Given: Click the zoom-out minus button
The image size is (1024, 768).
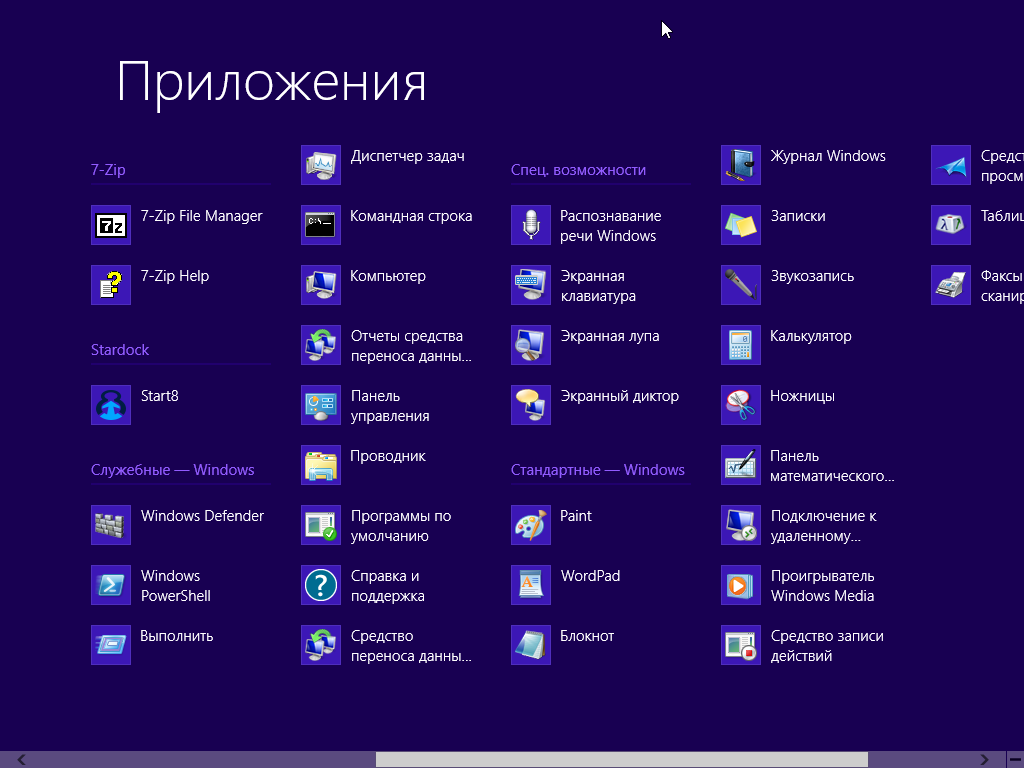Looking at the screenshot, I should 1016,760.
